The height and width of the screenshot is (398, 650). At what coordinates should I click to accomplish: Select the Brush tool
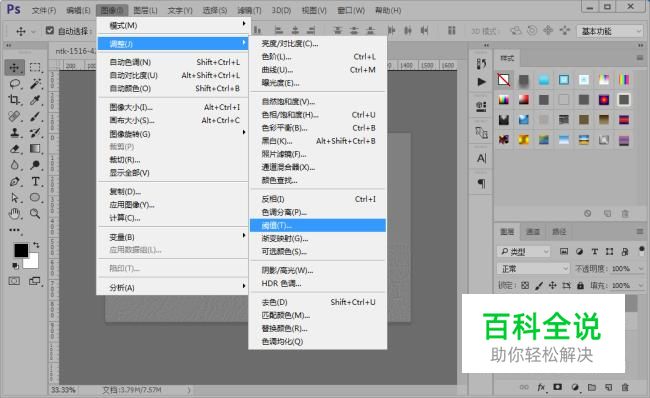point(35,116)
